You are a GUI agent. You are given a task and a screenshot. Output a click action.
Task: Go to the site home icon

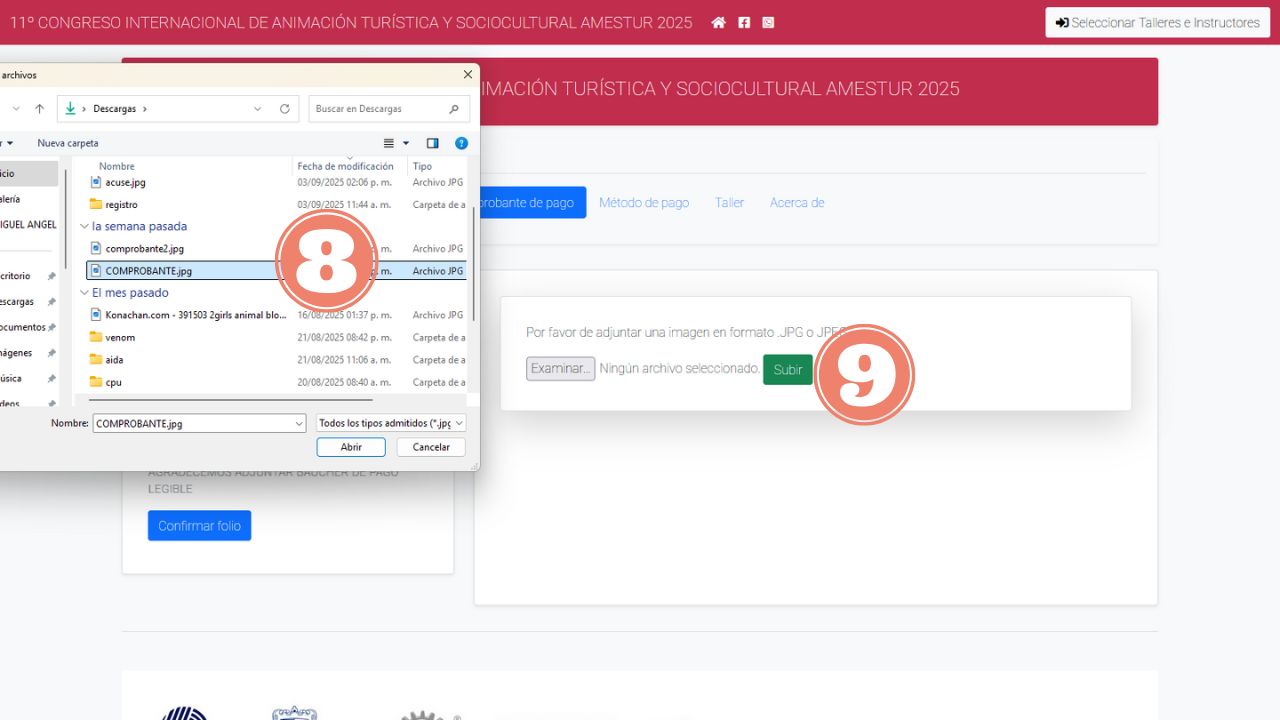click(718, 23)
